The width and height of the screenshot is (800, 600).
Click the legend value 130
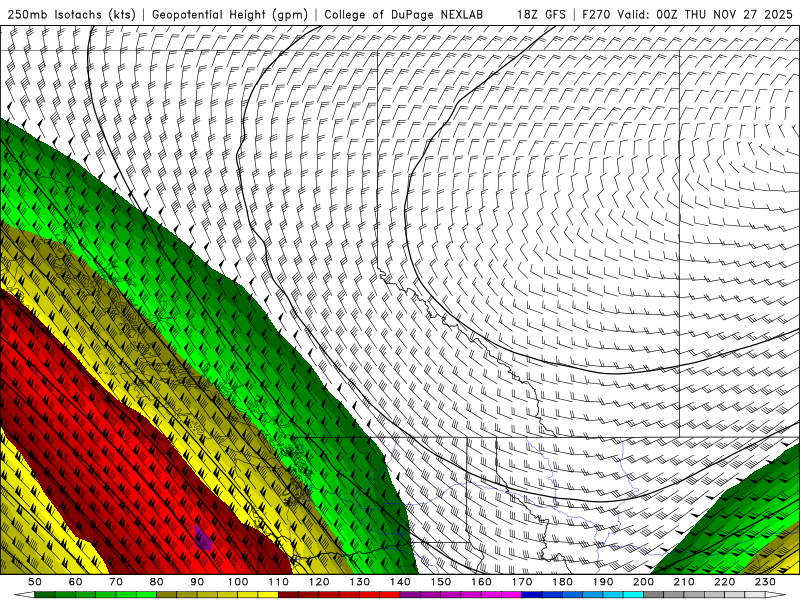coord(360,582)
